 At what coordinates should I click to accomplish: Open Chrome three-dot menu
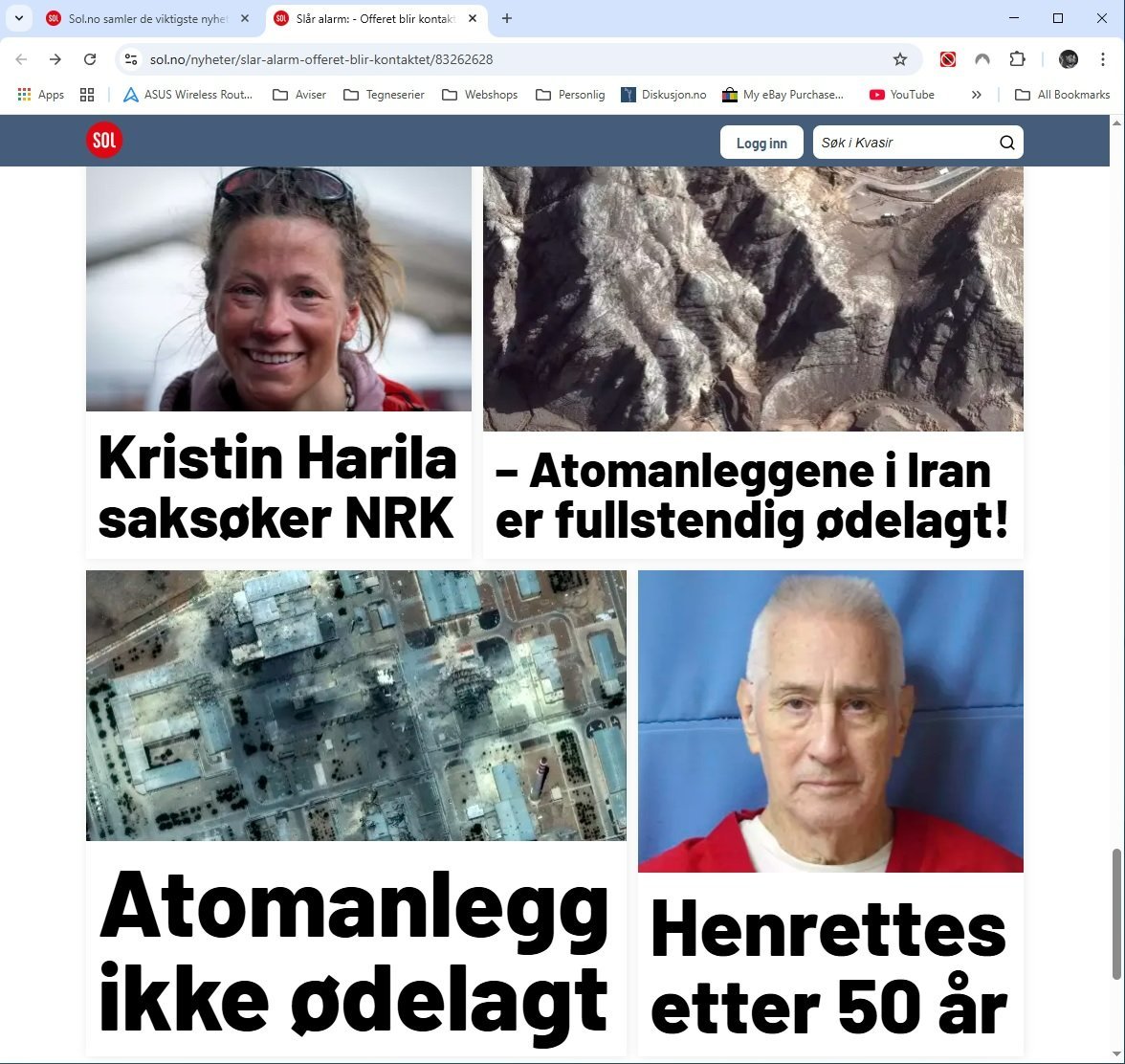pos(1103,59)
